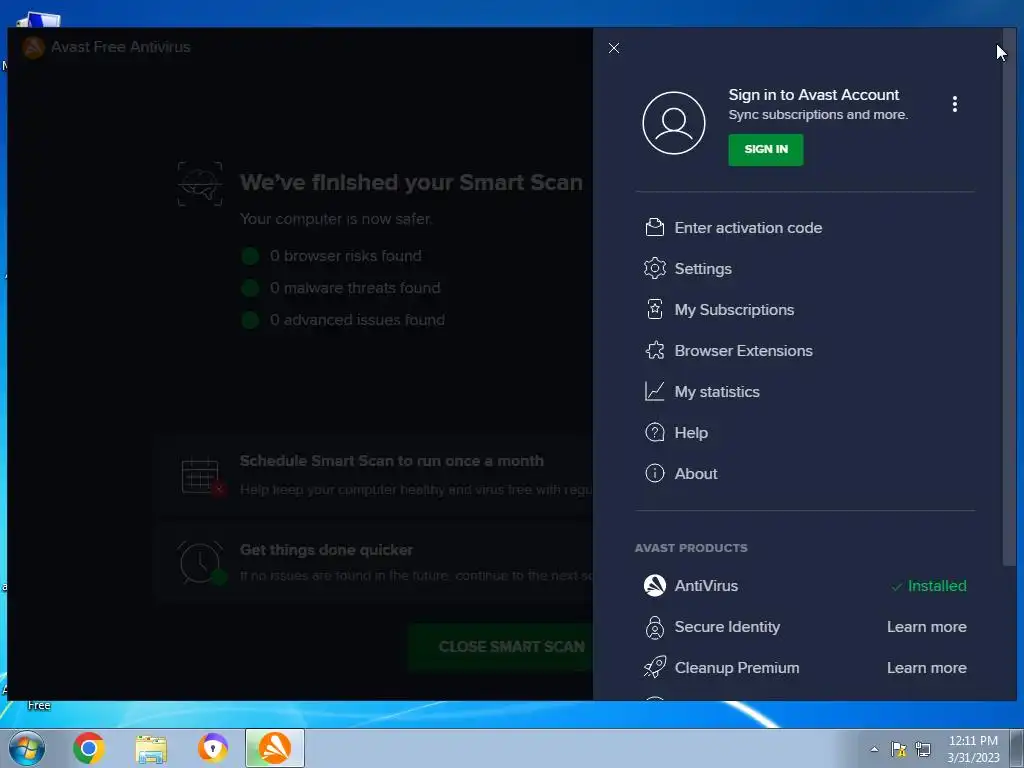The image size is (1024, 768).
Task: Click the Sign in to Avast Account heading
Action: (813, 95)
